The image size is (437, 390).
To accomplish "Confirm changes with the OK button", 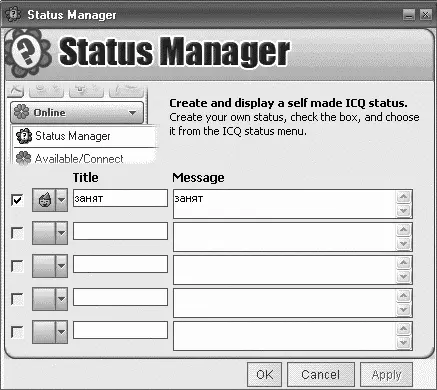I will tap(265, 375).
